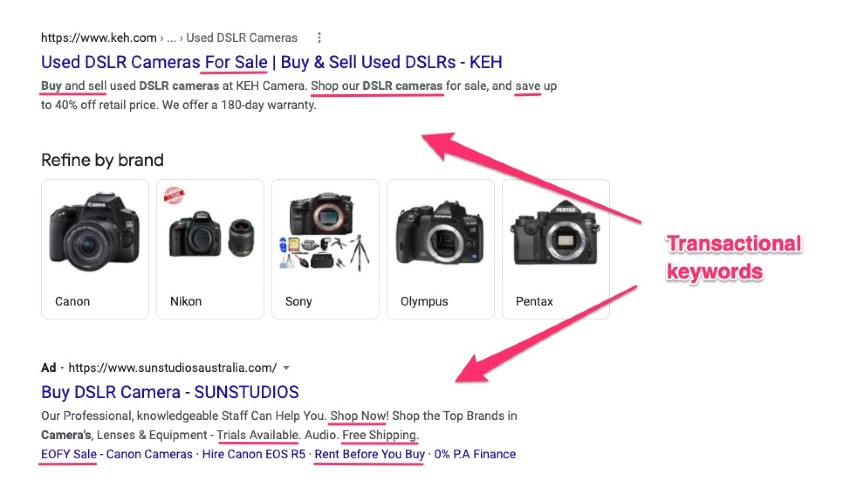Click the Sony brand label text

299,301
